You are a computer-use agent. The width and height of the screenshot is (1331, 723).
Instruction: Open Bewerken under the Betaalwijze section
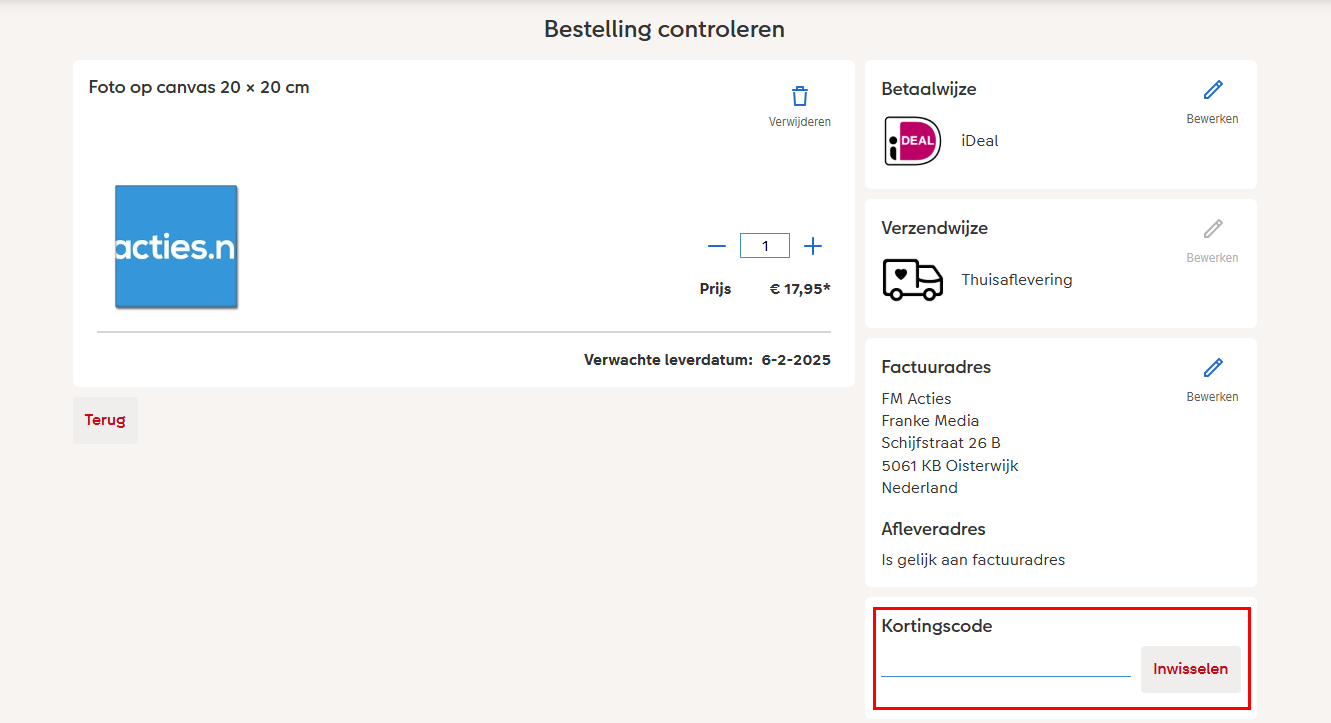[1212, 118]
